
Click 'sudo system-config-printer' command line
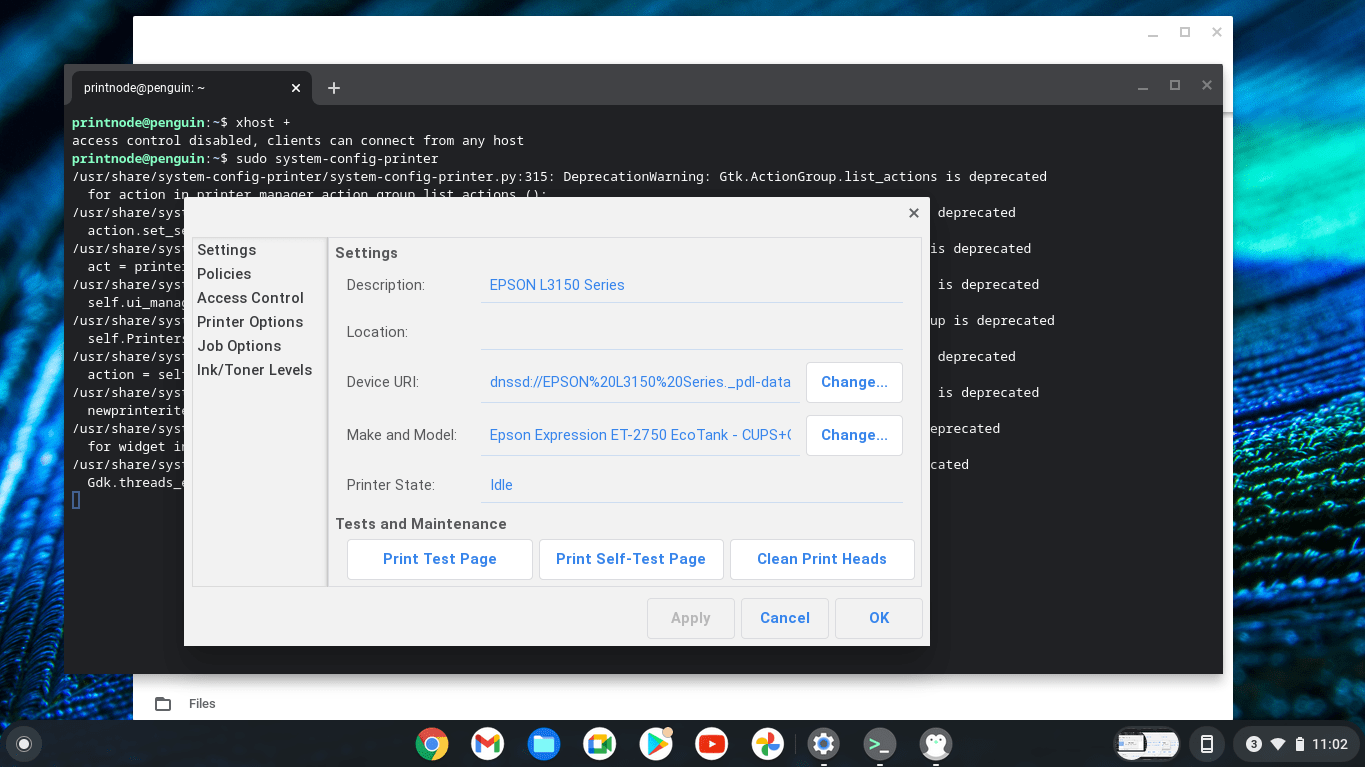[x=337, y=159]
